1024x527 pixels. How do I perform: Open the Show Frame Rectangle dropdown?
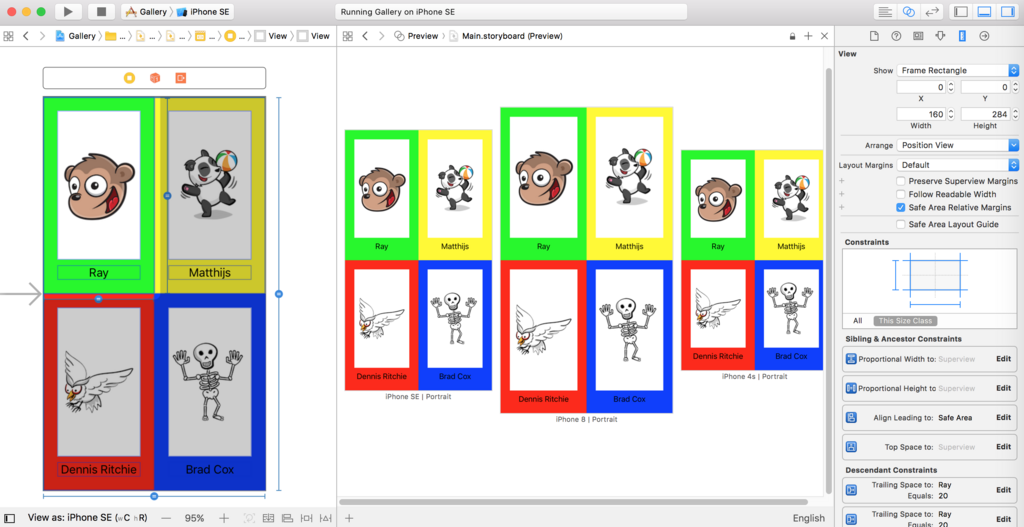957,70
